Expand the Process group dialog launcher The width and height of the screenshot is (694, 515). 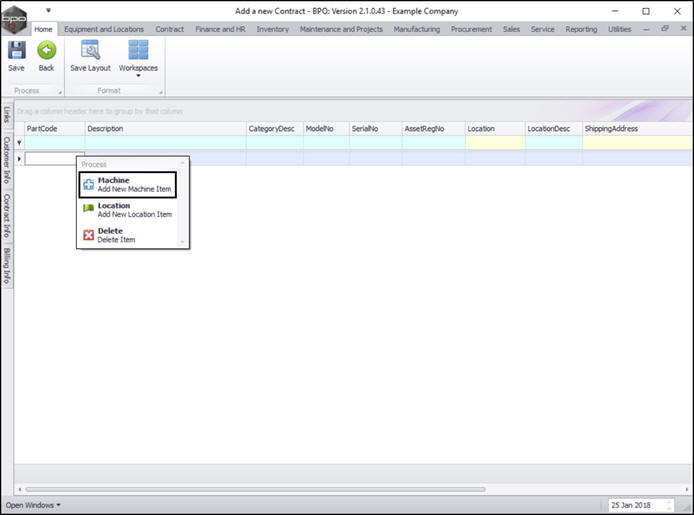pos(60,92)
